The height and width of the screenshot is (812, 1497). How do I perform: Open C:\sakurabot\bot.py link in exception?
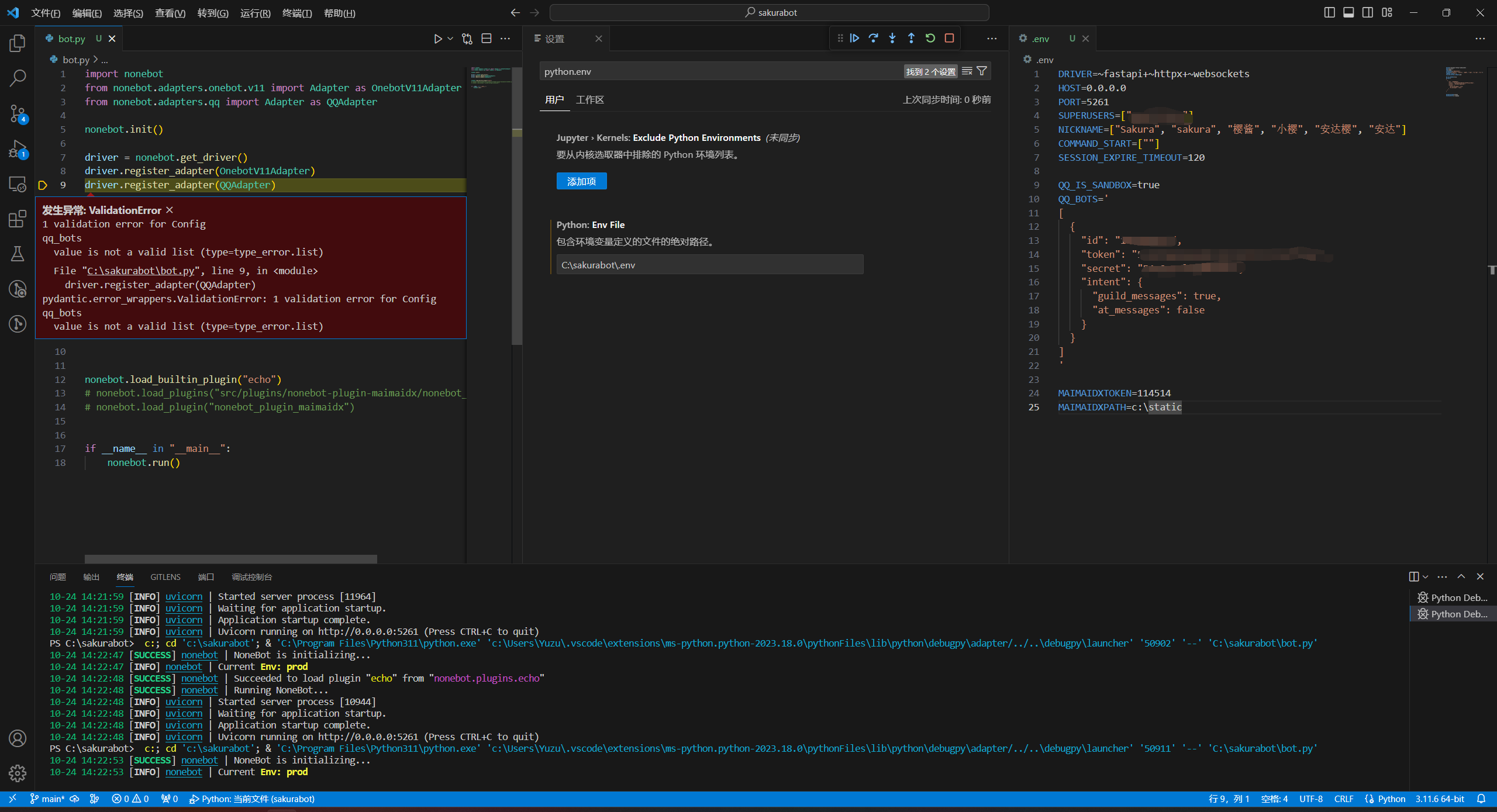(x=140, y=271)
